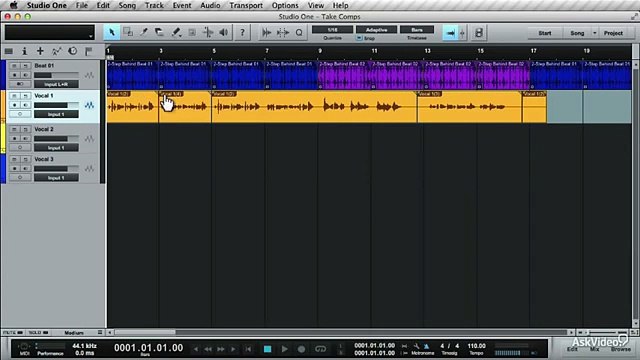Toggle the Snap checkbox
Viewport: 640px width, 360px height.
coord(359,38)
